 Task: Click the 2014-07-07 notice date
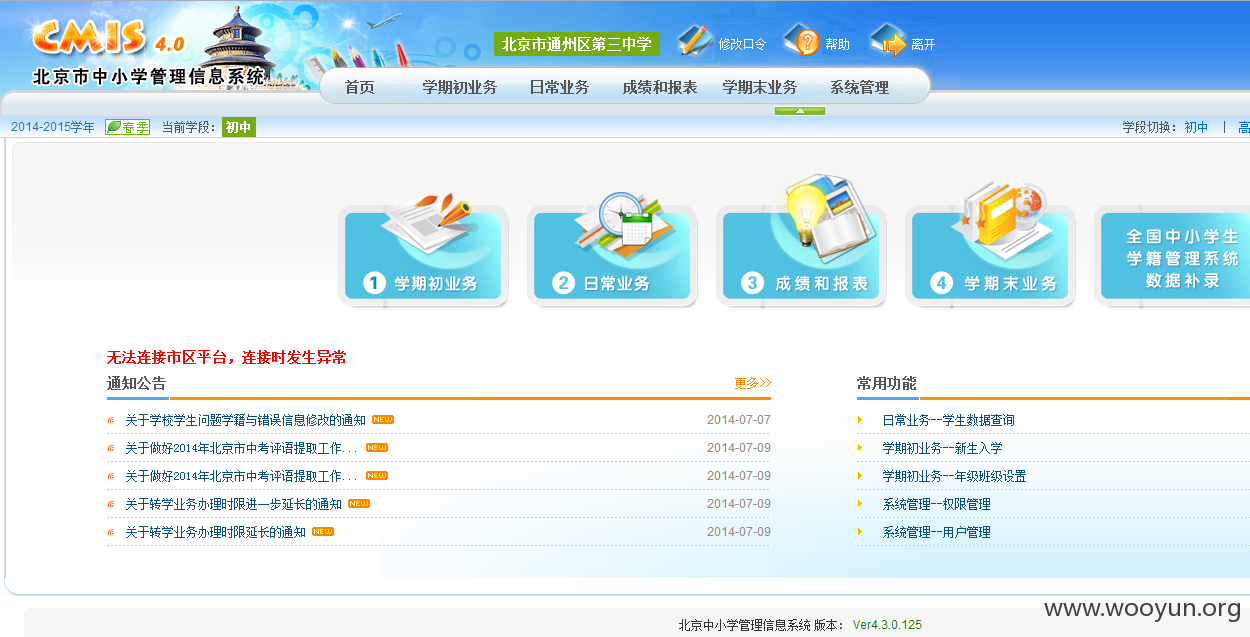pos(739,420)
